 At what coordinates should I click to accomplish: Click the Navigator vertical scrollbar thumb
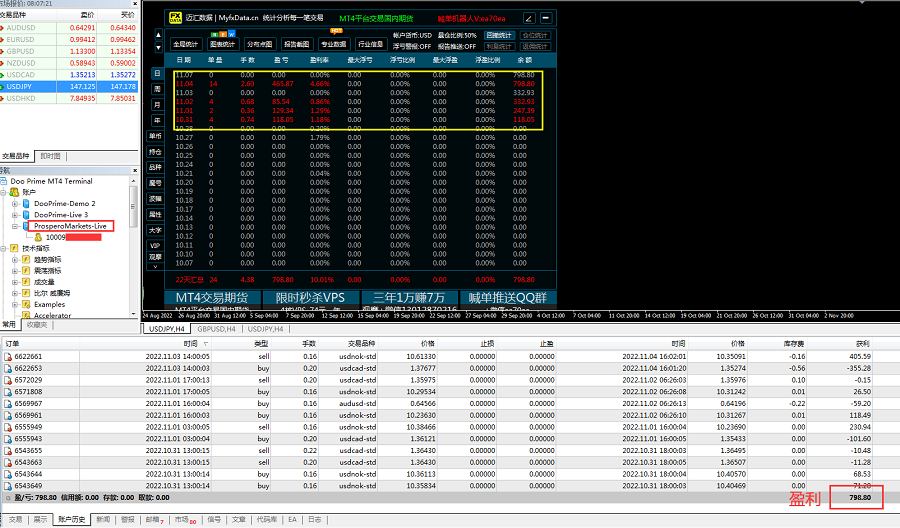click(x=134, y=207)
